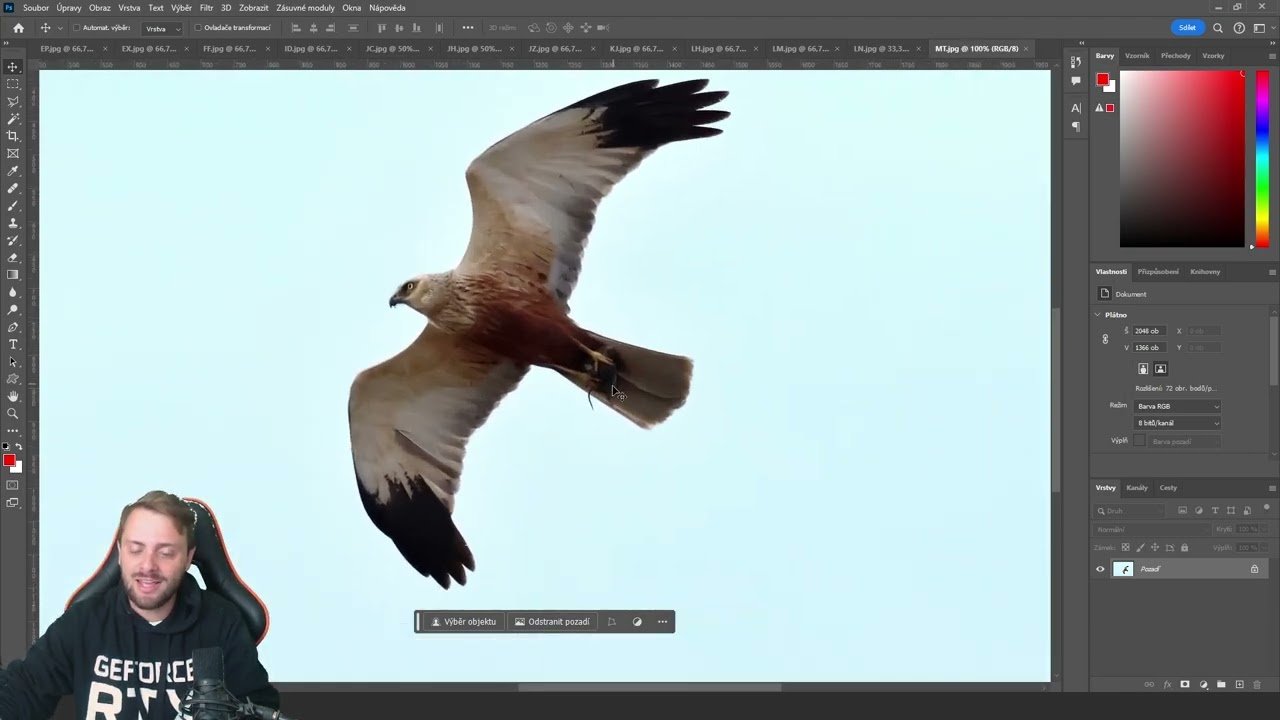Select the Blur tool
Screen dimensions: 1280x720
13,292
